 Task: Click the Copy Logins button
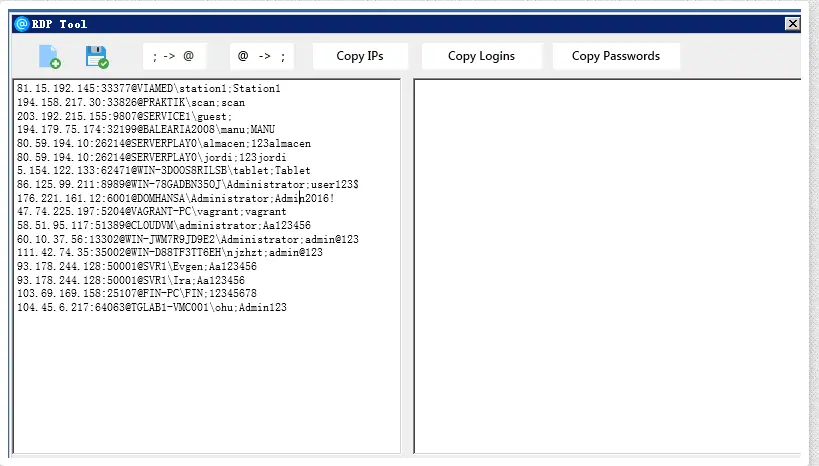(481, 56)
